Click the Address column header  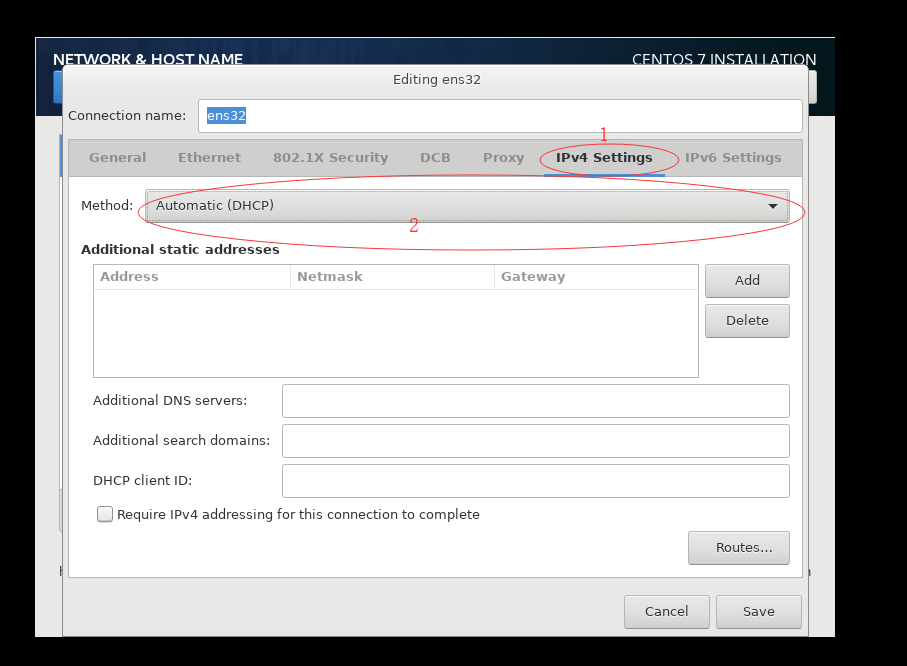pyautogui.click(x=191, y=277)
